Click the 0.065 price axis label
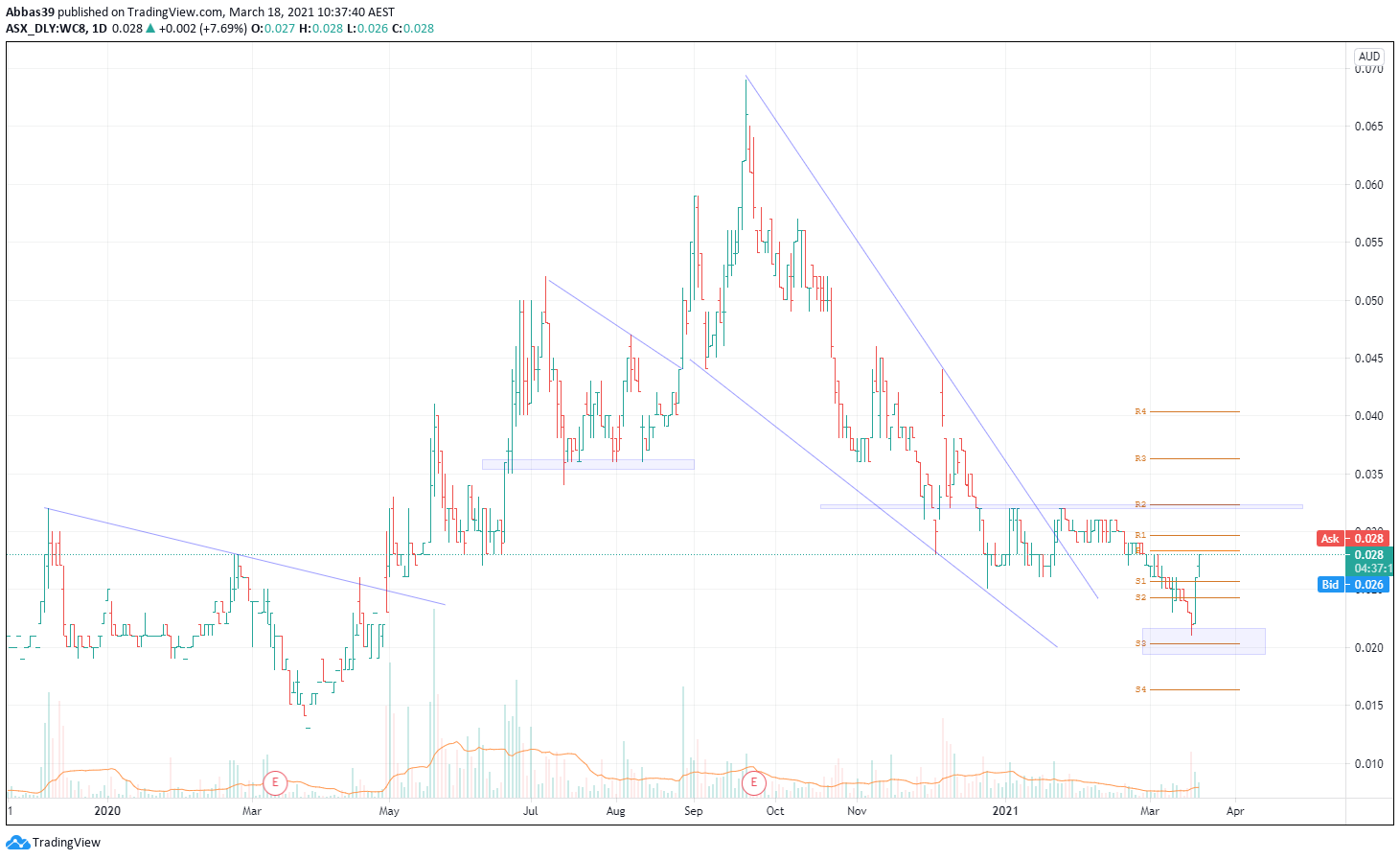This screenshot has height=860, width=1400. (1369, 127)
